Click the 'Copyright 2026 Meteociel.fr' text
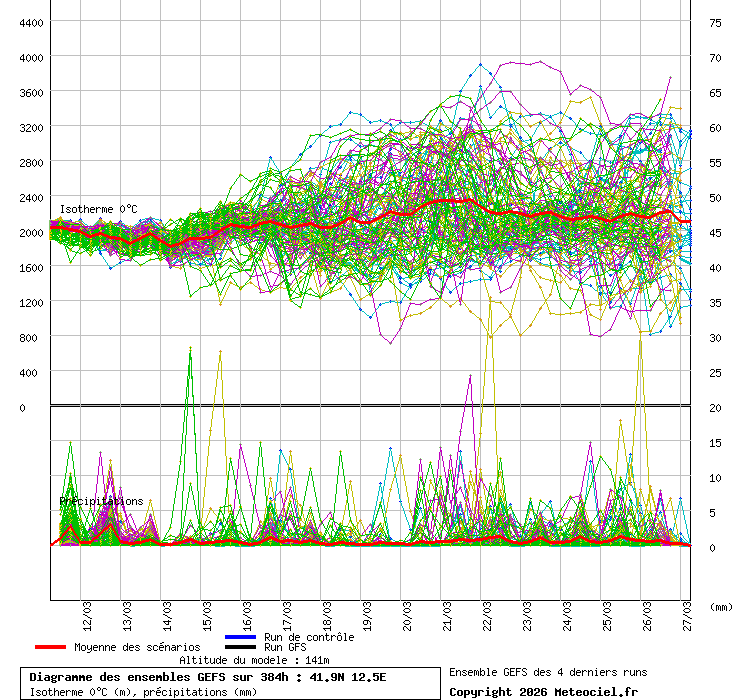 point(543,691)
